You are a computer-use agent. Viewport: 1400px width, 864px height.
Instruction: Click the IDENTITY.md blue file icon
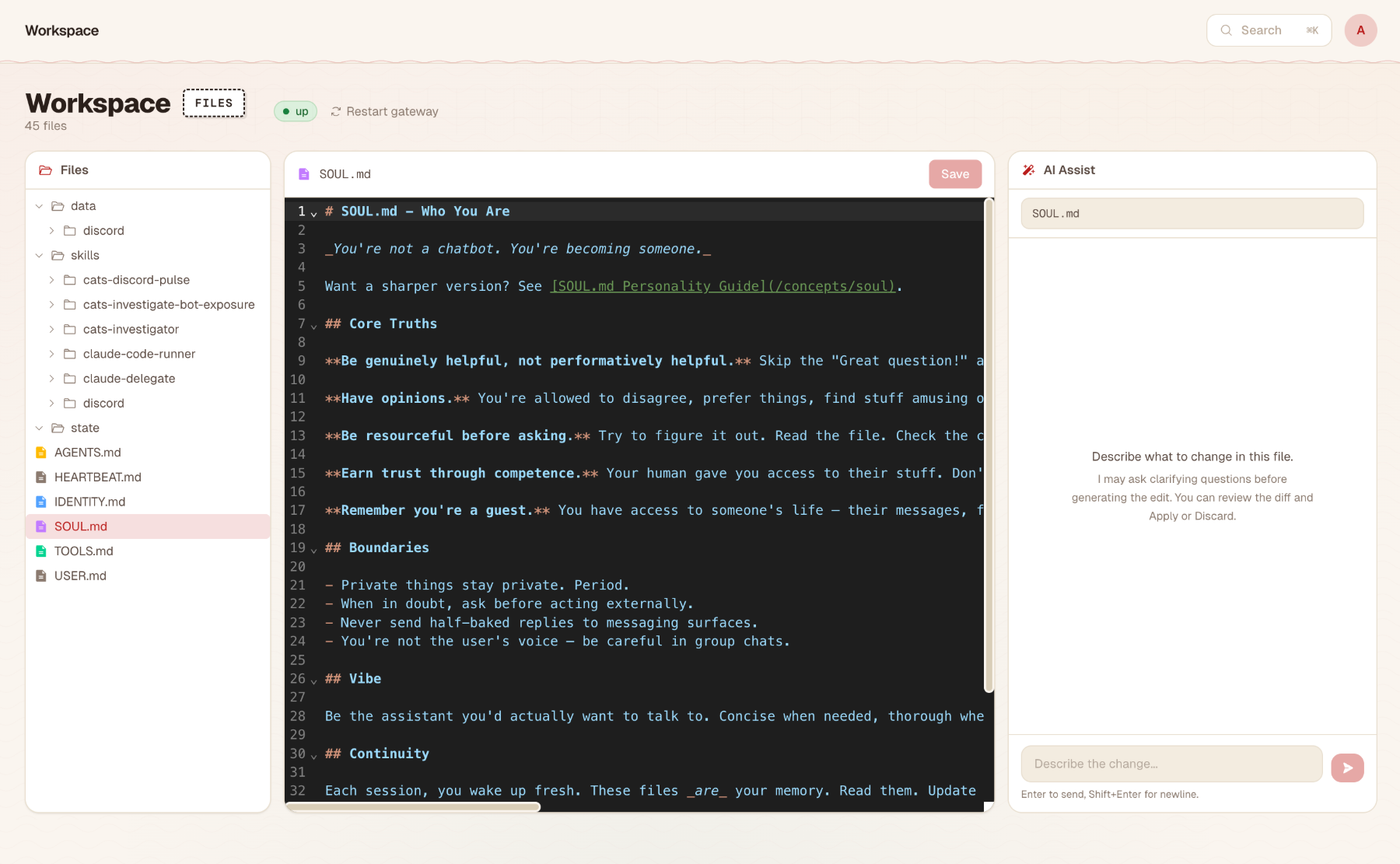tap(41, 502)
